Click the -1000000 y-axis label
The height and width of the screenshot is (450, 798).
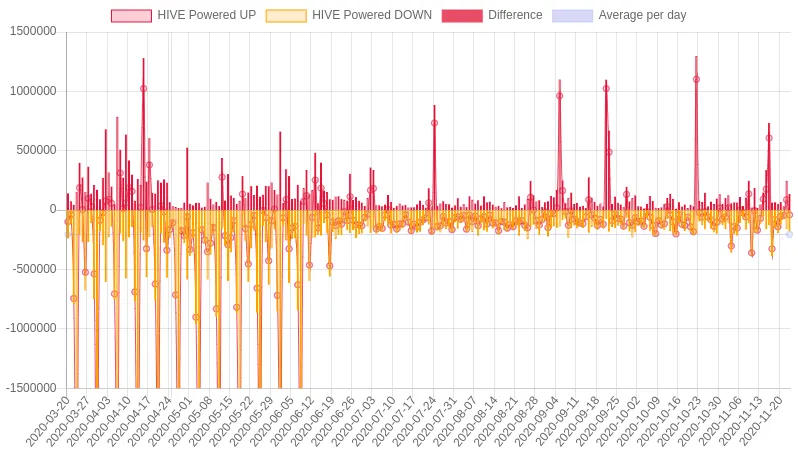coord(31,328)
